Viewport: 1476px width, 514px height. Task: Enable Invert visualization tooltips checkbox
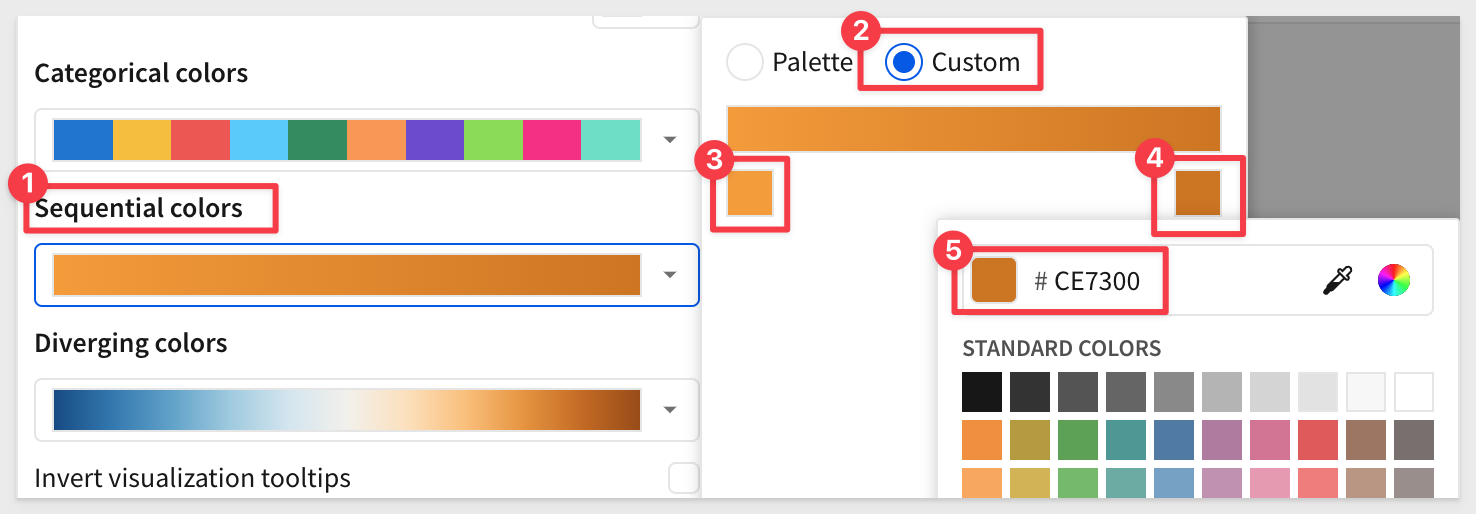[683, 478]
